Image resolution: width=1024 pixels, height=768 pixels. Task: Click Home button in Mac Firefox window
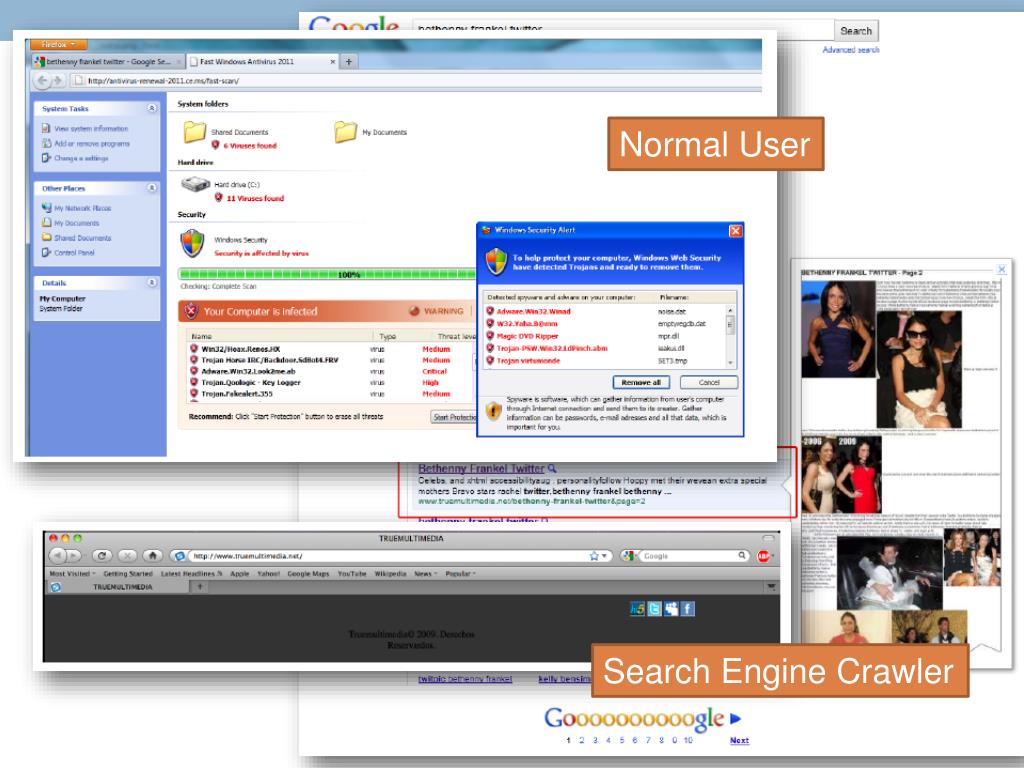click(x=152, y=556)
